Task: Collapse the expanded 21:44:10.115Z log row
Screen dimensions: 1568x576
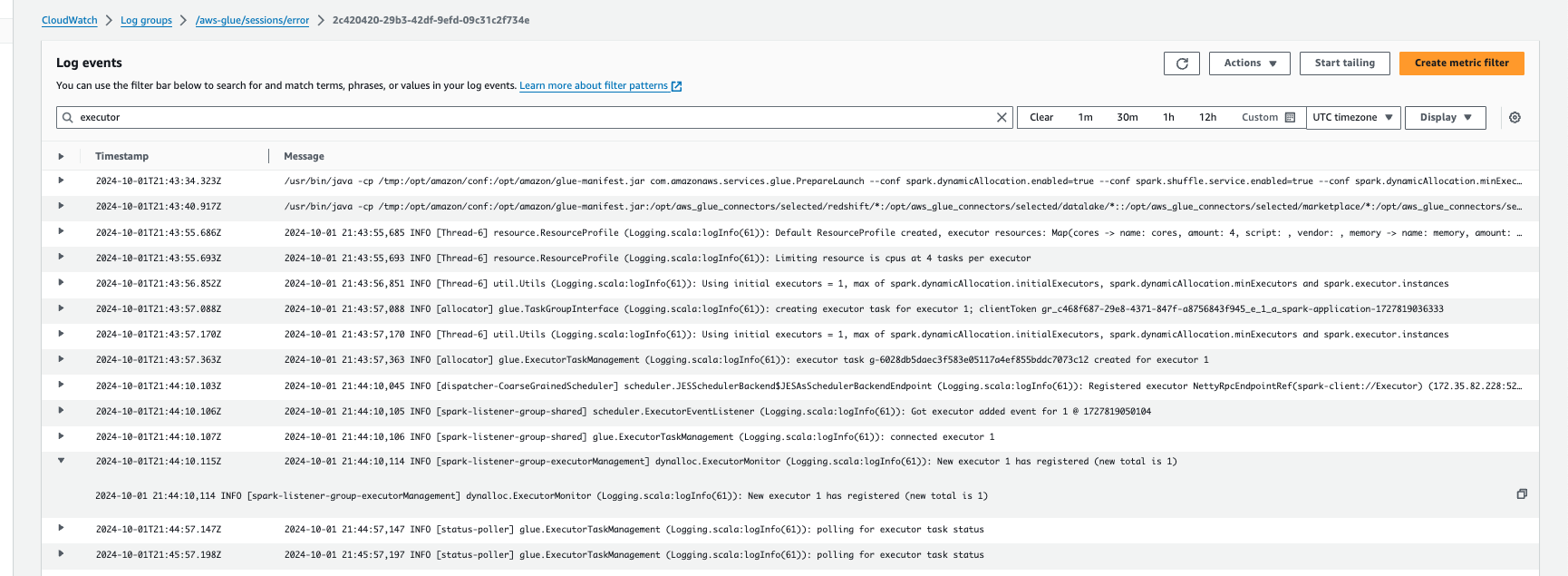Action: [x=61, y=461]
